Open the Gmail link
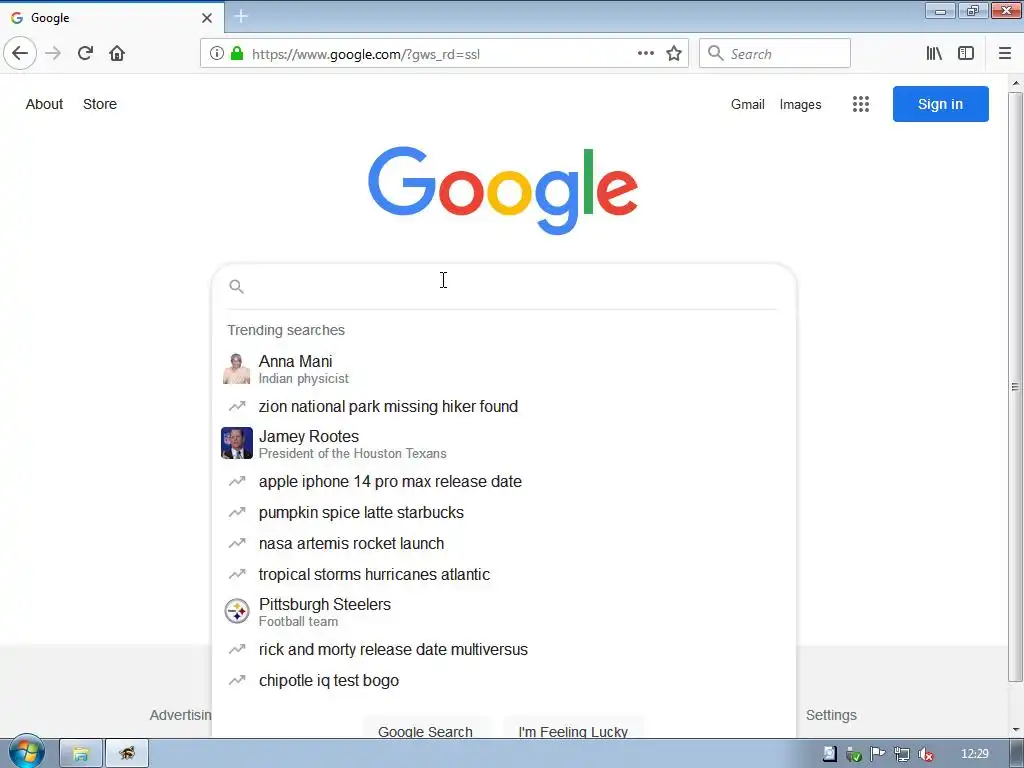 pyautogui.click(x=748, y=104)
